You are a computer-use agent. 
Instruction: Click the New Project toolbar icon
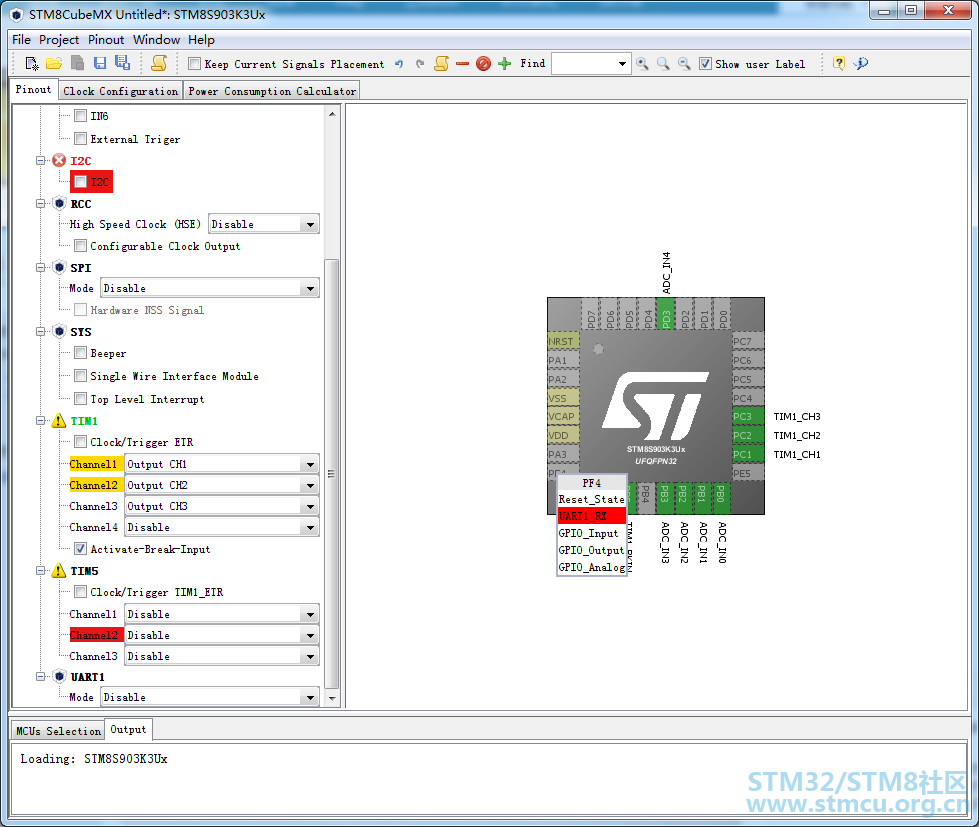[x=32, y=64]
